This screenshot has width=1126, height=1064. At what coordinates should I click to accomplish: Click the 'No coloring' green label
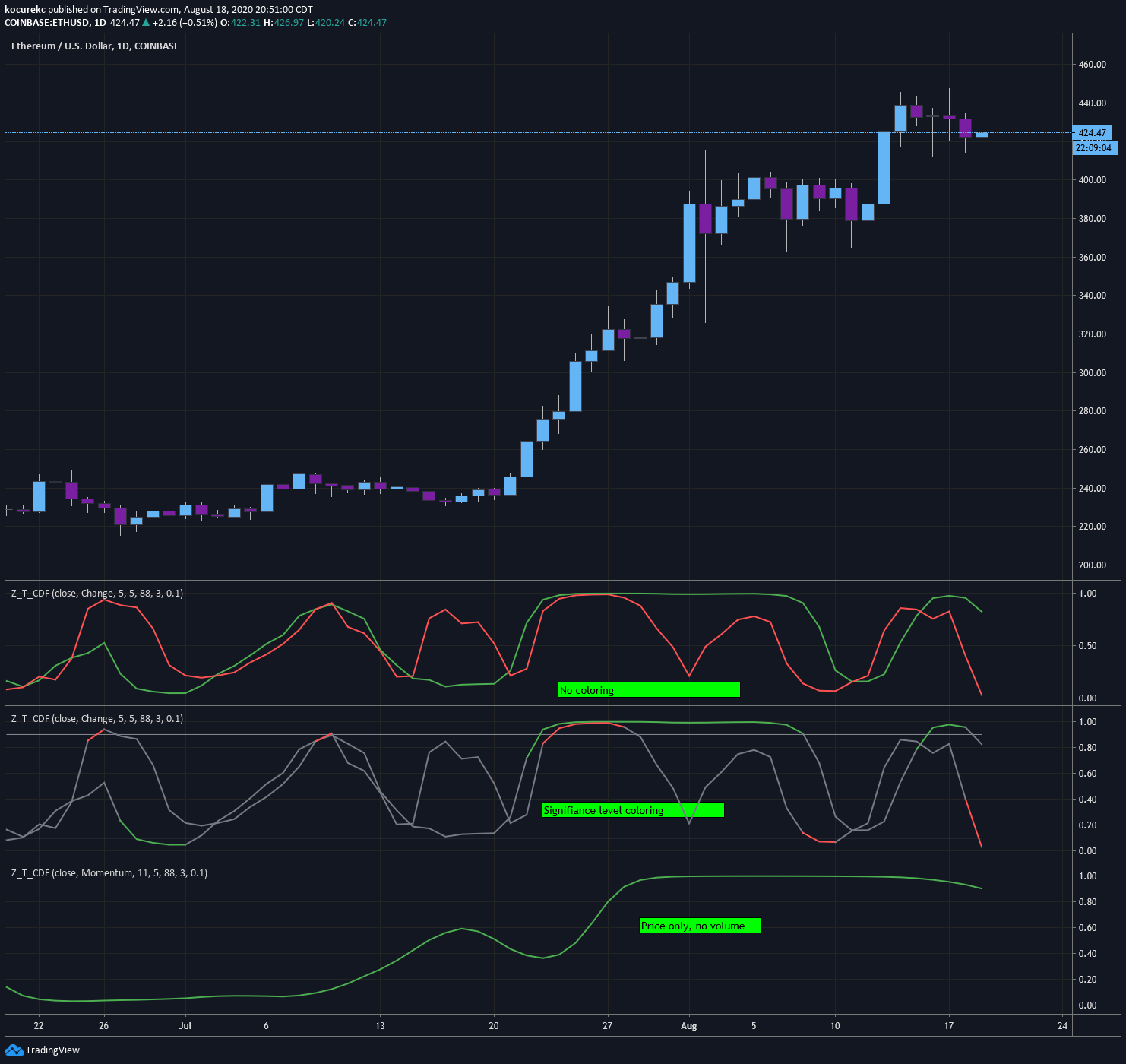point(649,690)
